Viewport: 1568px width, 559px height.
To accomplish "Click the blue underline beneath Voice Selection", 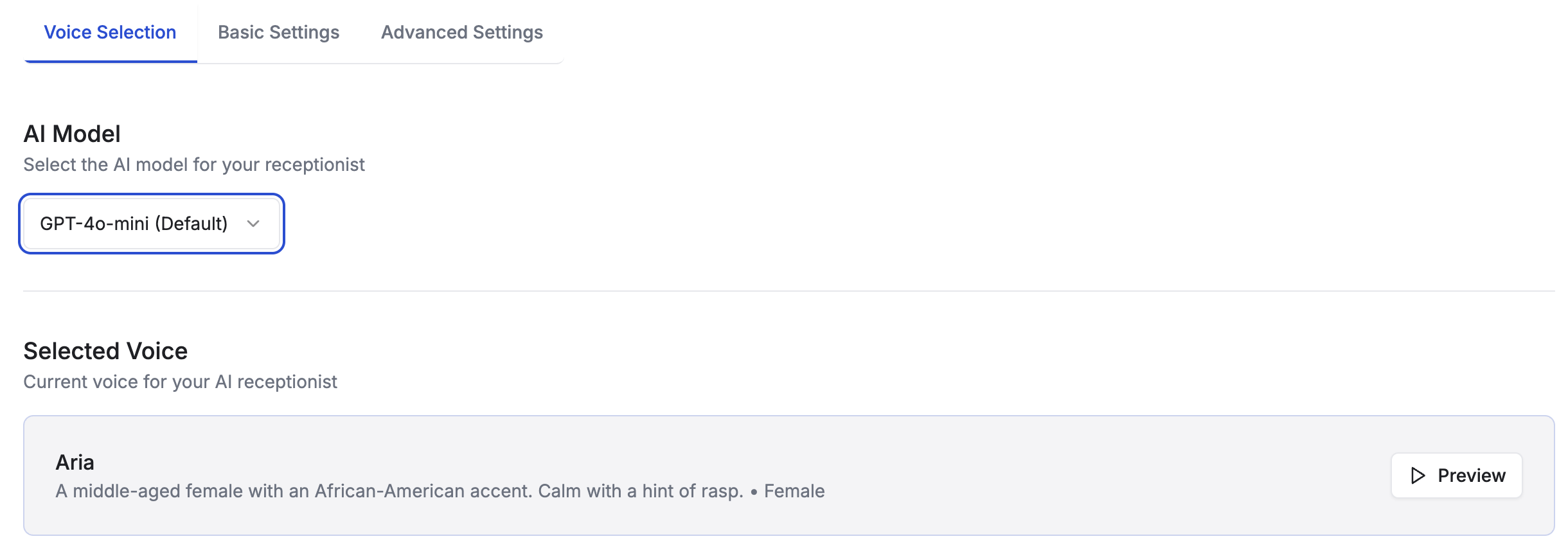I will 111,61.
